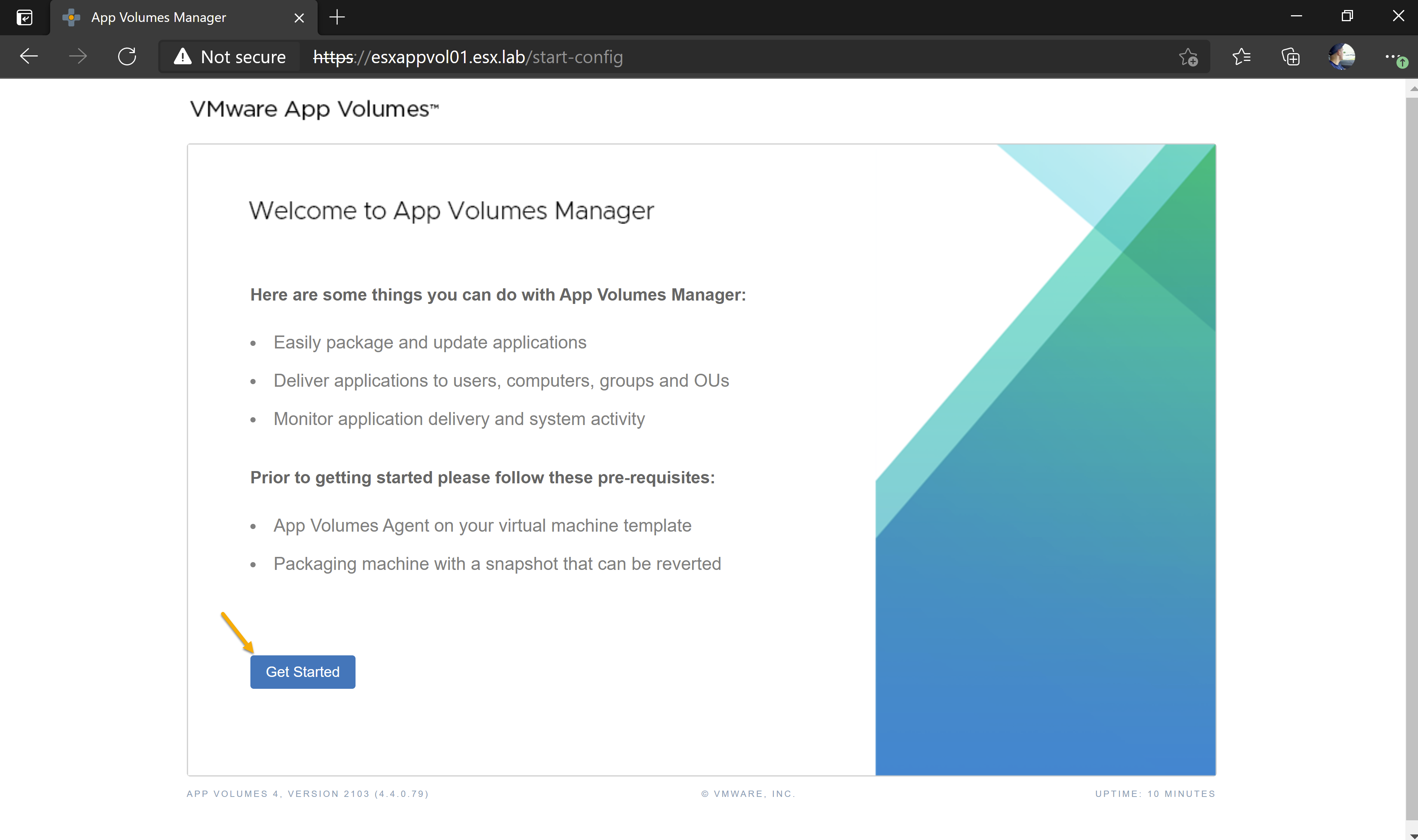Click the © VMware, Inc. footer text
The width and height of the screenshot is (1418, 840).
point(749,794)
